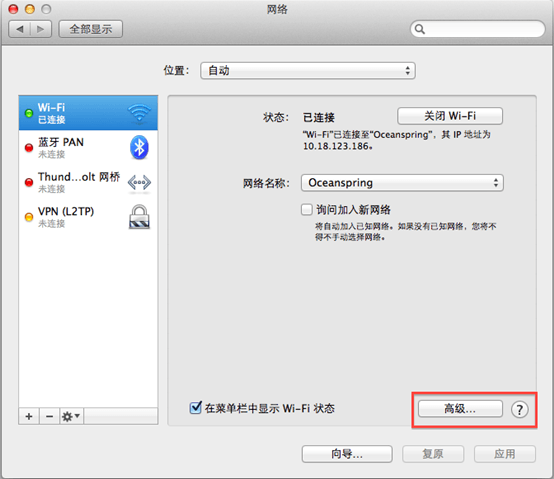Screen dimensions: 554x479
Task: Remove selected service with minus button
Action: tap(49, 416)
